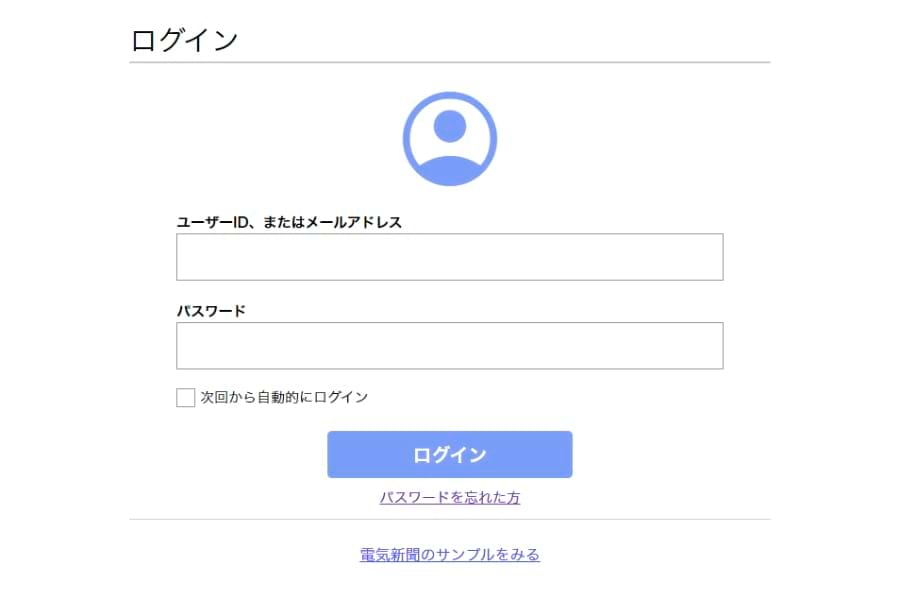Click the blue ring of the avatar

(x=408, y=139)
